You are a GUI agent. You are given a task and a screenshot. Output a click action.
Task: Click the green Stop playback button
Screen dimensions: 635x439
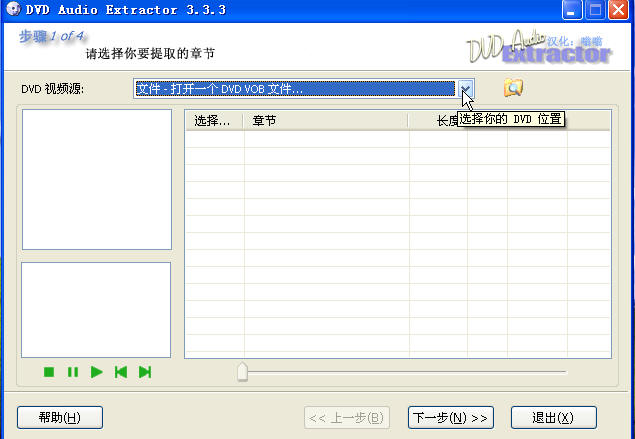pos(49,372)
